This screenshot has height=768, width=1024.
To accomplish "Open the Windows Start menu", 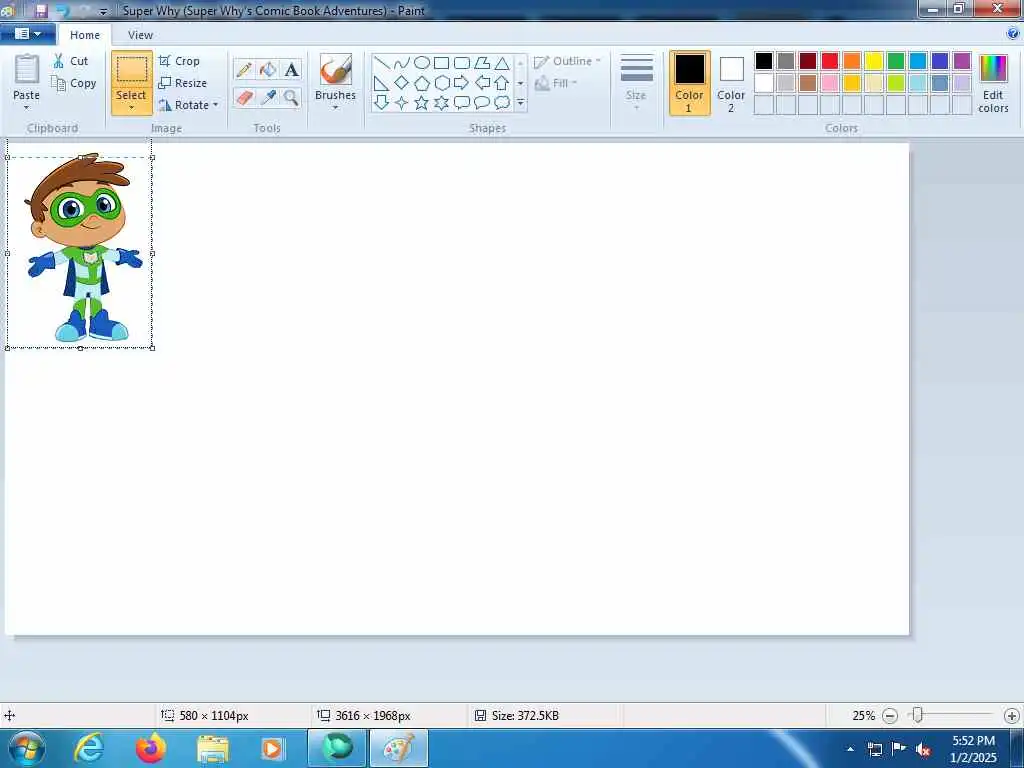I will (27, 748).
